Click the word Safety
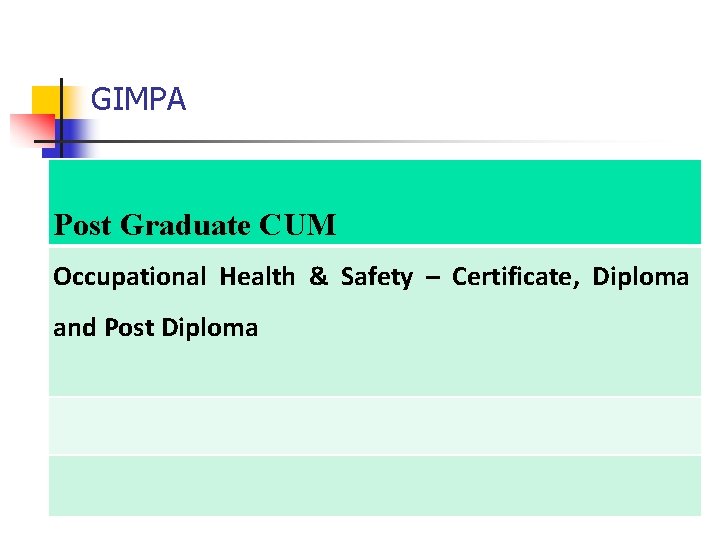The image size is (720, 540). point(377,277)
